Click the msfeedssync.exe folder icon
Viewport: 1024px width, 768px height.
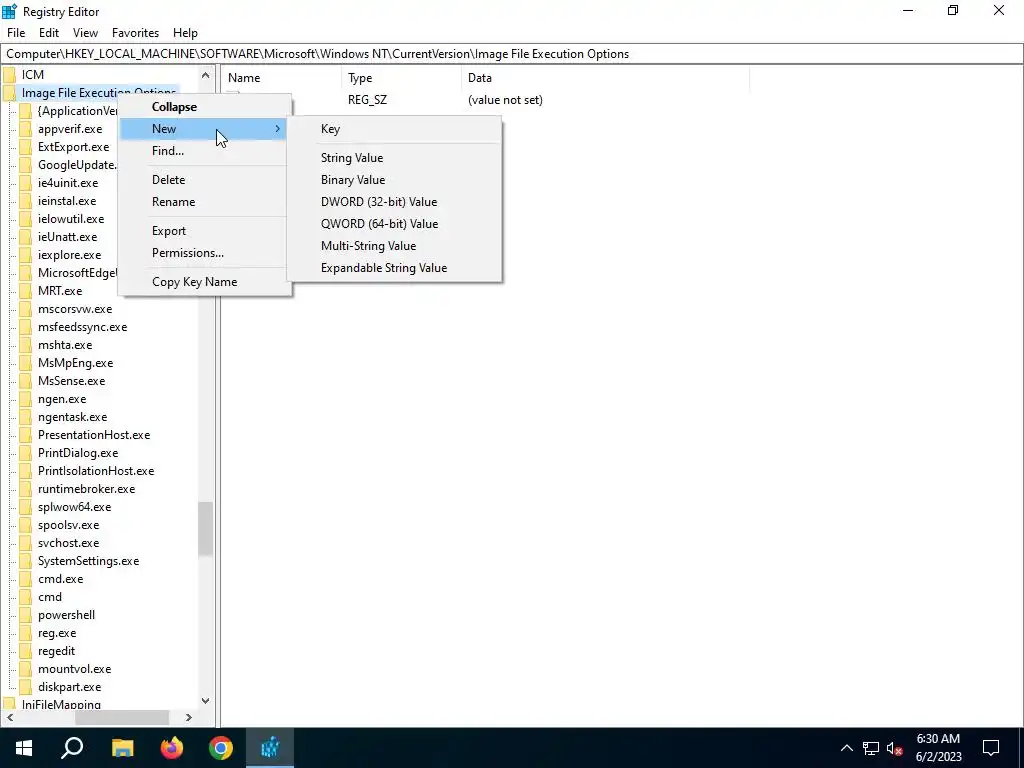tap(25, 327)
